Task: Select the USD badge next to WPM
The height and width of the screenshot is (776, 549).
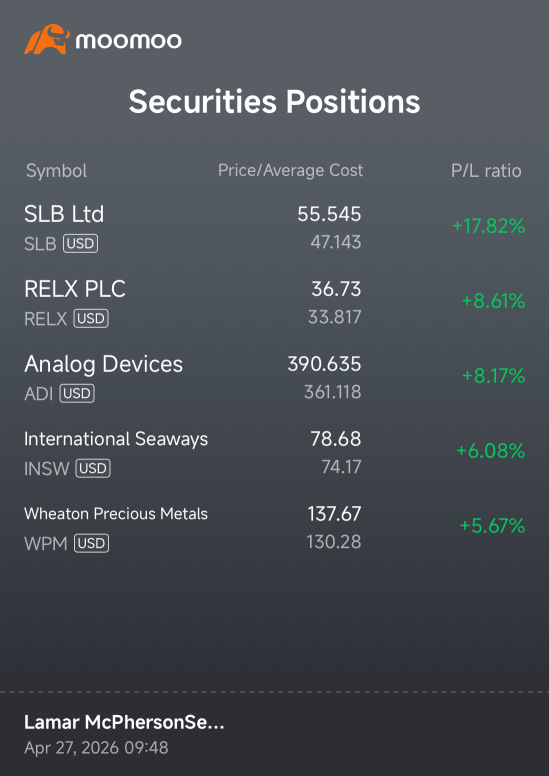Action: [91, 543]
